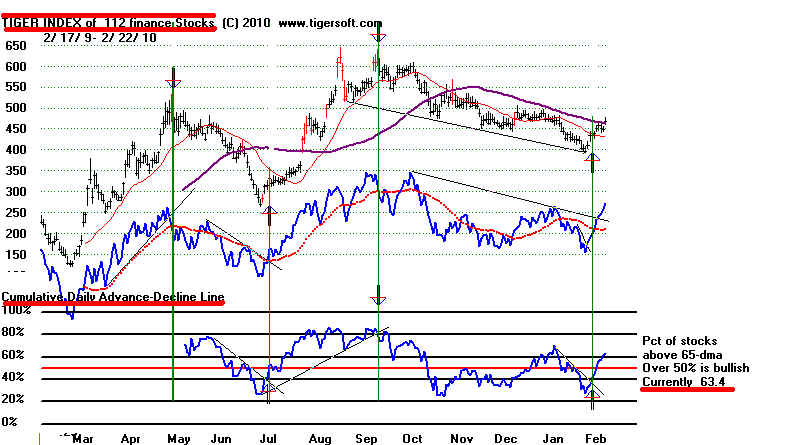
Task: Select the Mar label on the time axis
Action: click(84, 437)
